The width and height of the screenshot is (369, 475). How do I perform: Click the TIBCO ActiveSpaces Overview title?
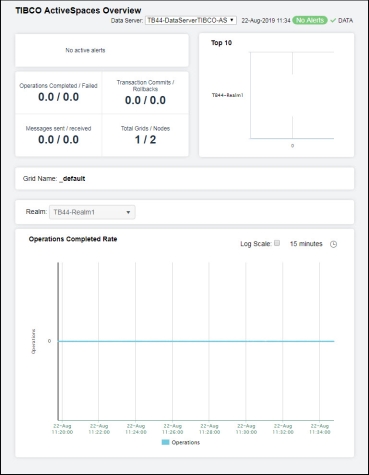(78, 10)
